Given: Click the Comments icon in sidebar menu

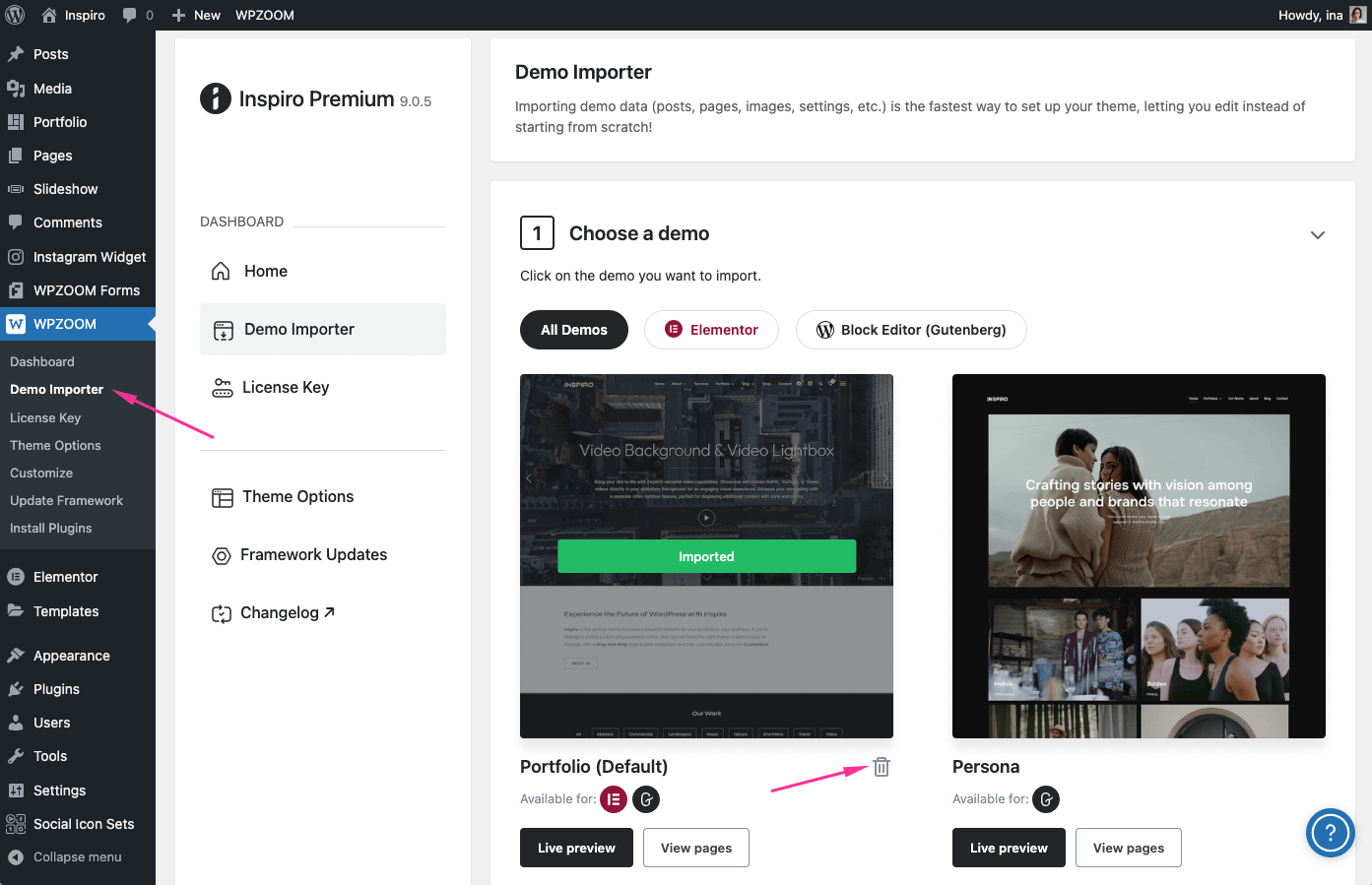Looking at the screenshot, I should coord(16,222).
